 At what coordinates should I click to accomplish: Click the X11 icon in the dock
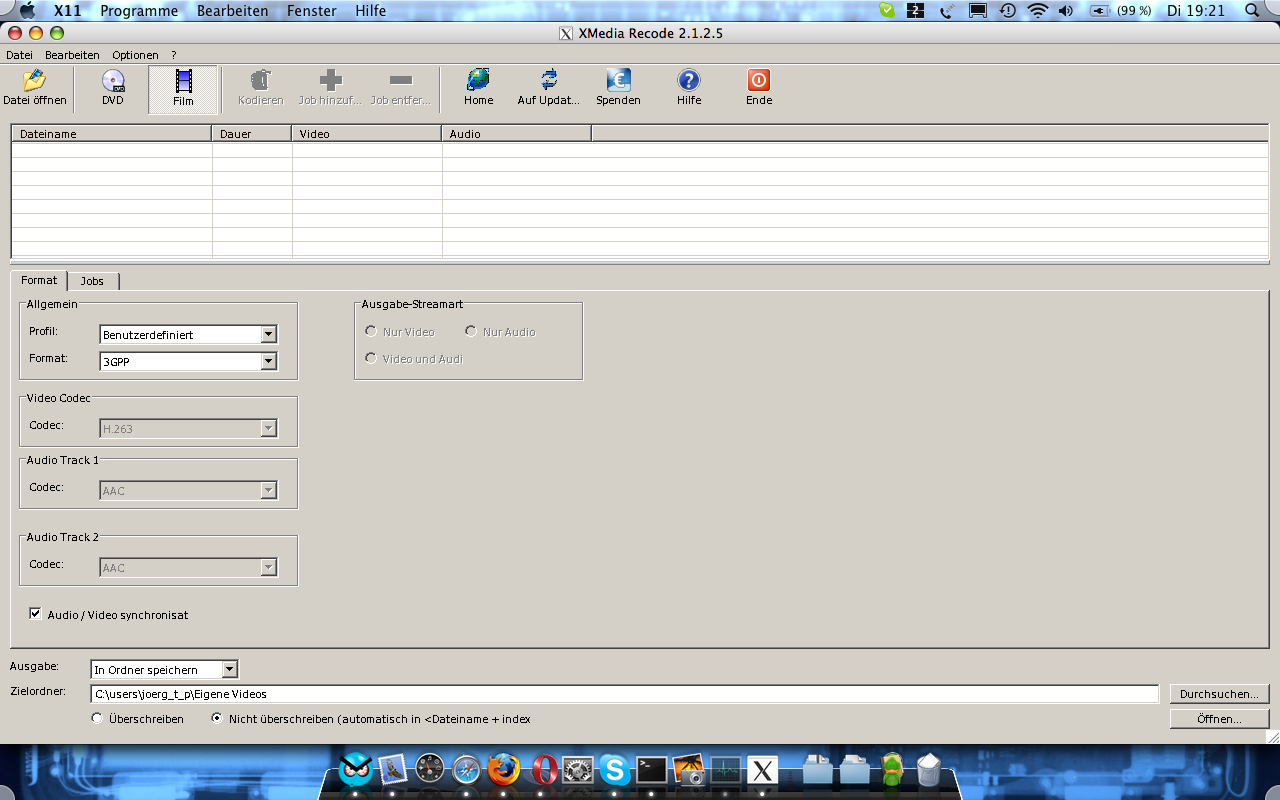(x=763, y=769)
